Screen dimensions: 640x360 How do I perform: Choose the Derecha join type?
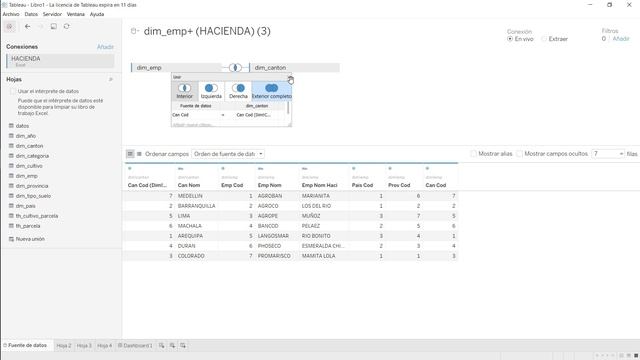click(238, 91)
